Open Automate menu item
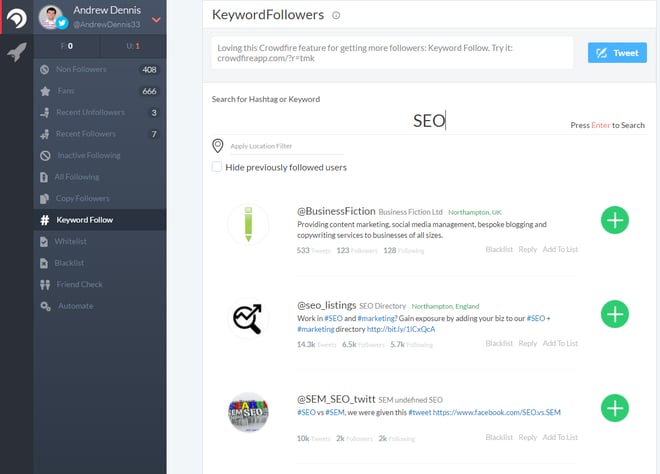 pyautogui.click(x=100, y=306)
